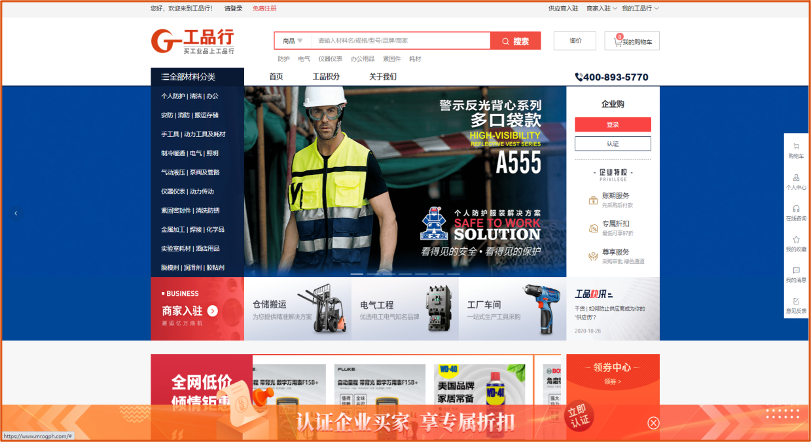Open the 我的购物车 cart icon button
The image size is (812, 442).
click(x=632, y=41)
